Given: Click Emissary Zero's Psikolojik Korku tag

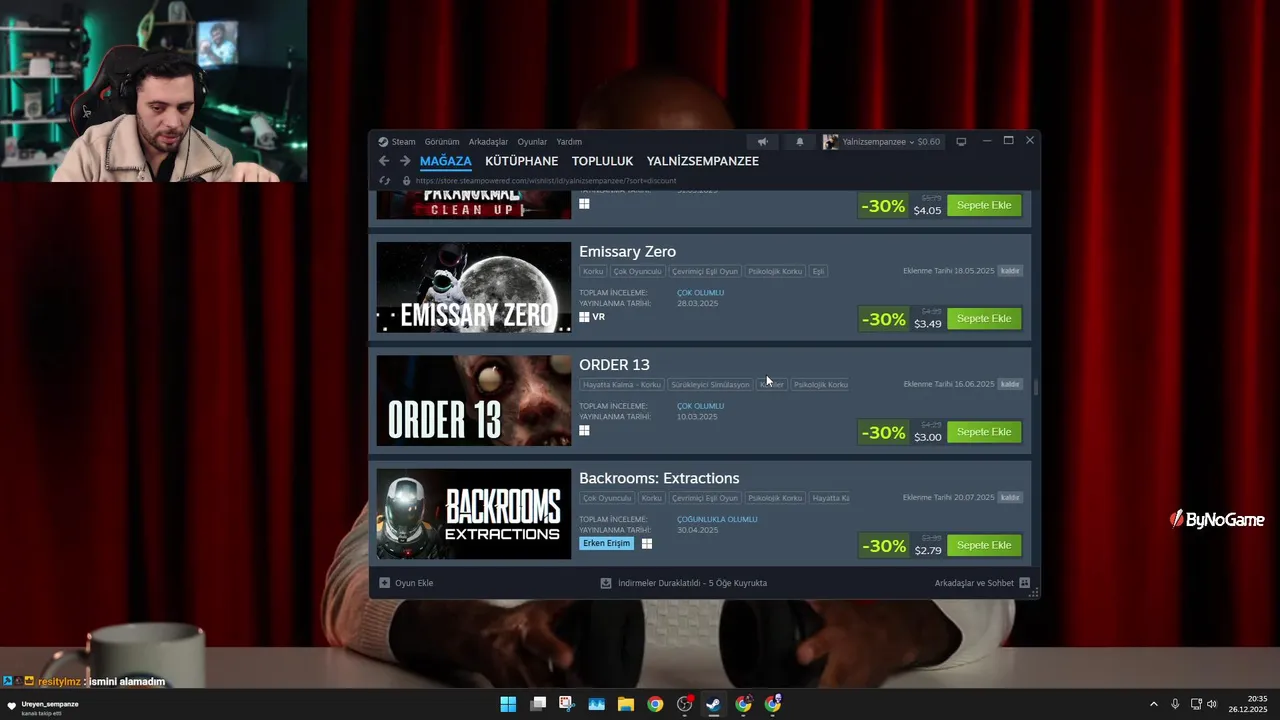Looking at the screenshot, I should click(x=776, y=271).
